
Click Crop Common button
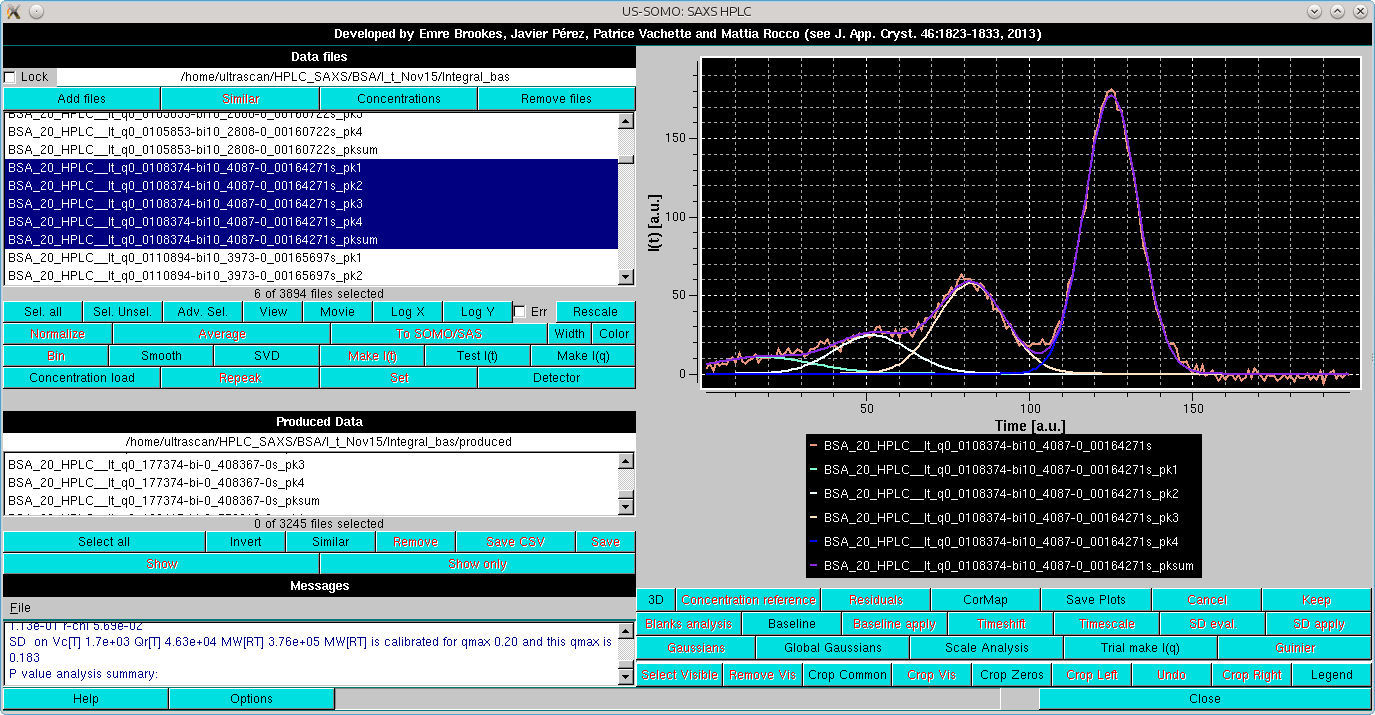[x=847, y=675]
